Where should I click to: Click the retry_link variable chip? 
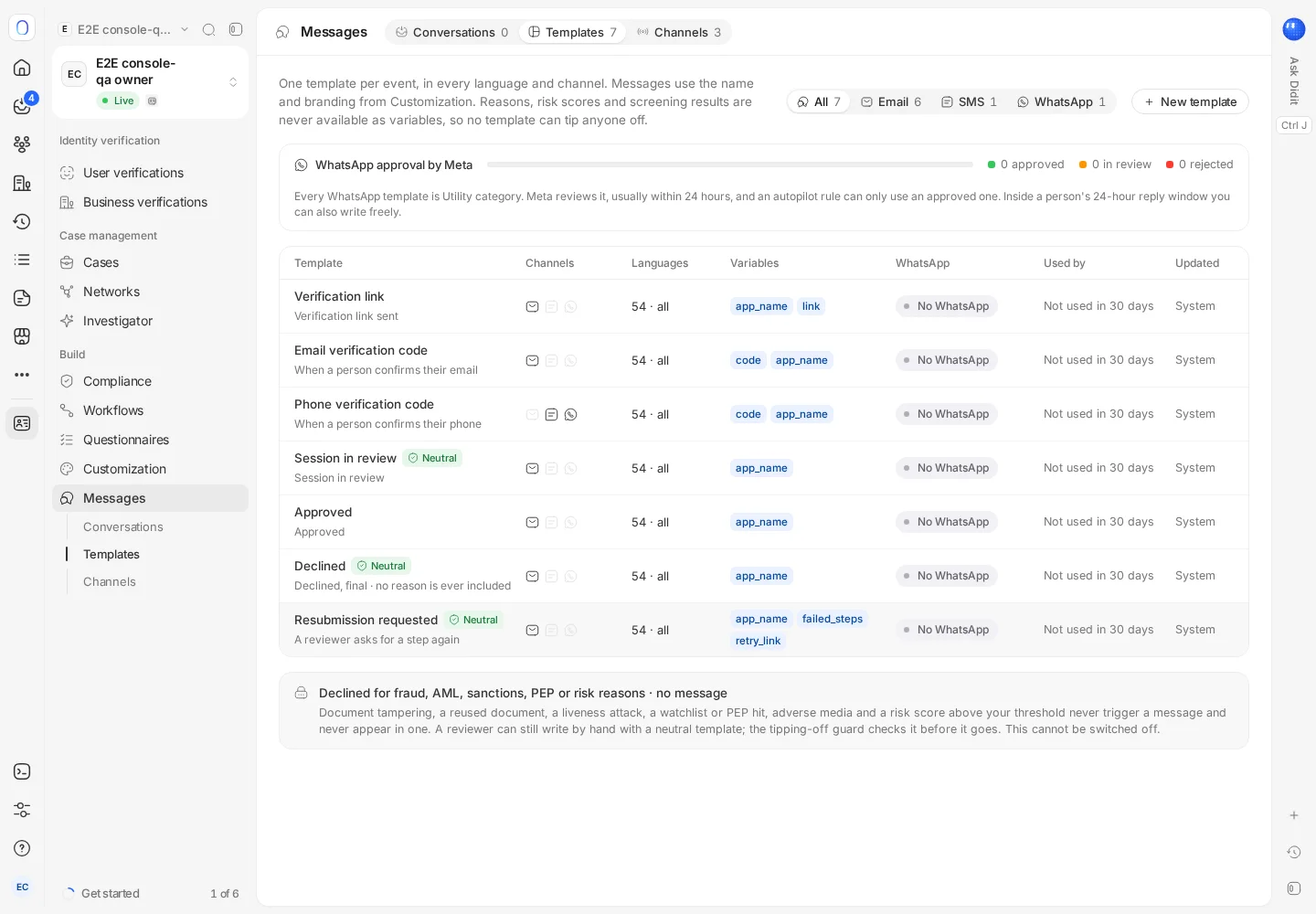tap(759, 641)
